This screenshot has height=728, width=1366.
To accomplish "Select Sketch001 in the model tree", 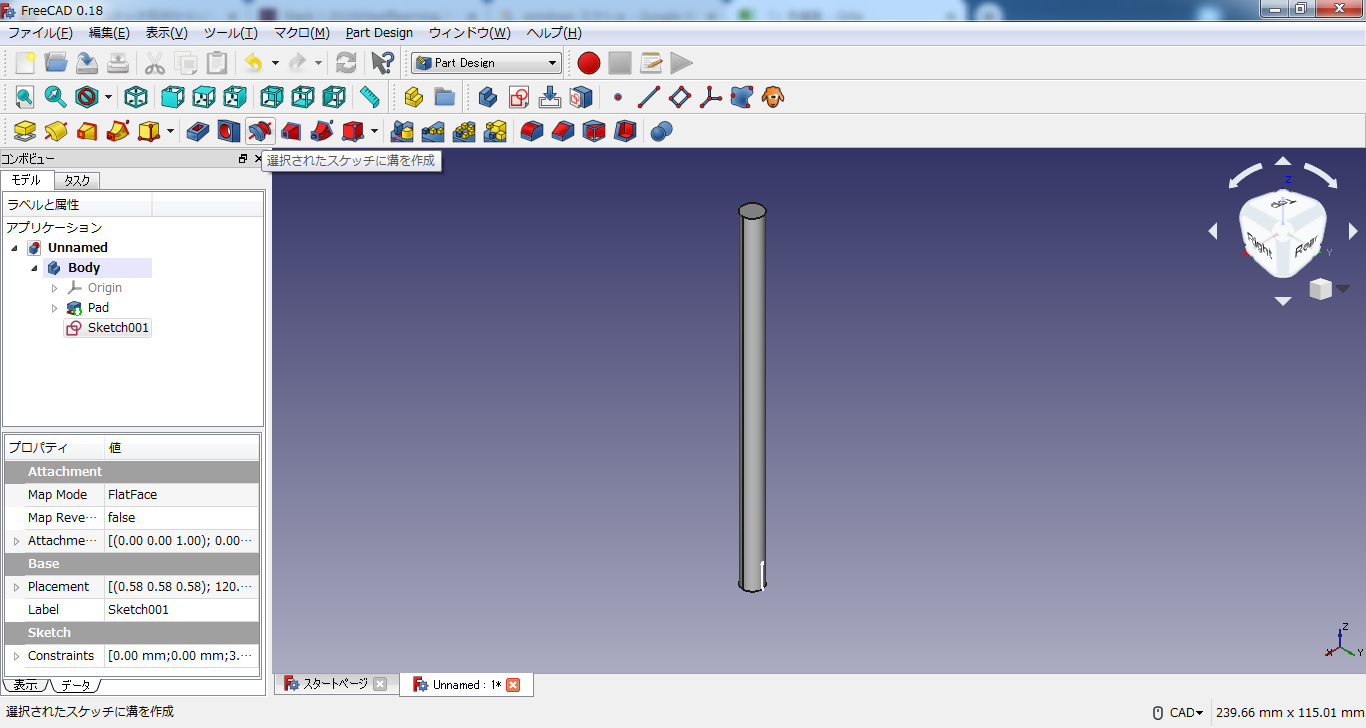I will [x=118, y=328].
